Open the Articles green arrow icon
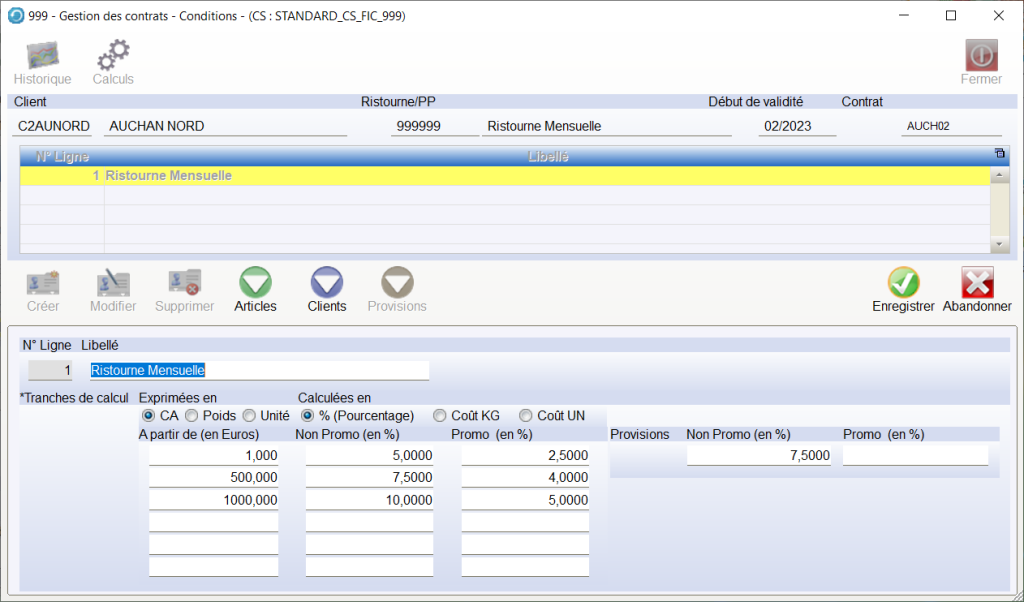This screenshot has width=1024, height=602. pyautogui.click(x=255, y=283)
